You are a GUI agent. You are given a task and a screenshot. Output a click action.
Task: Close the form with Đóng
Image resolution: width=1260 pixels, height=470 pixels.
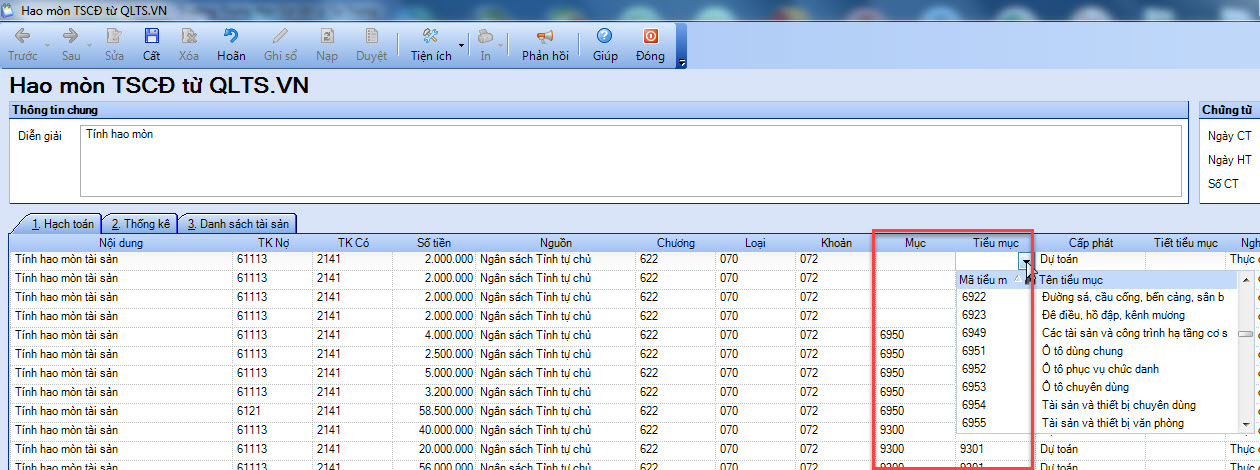tap(650, 44)
